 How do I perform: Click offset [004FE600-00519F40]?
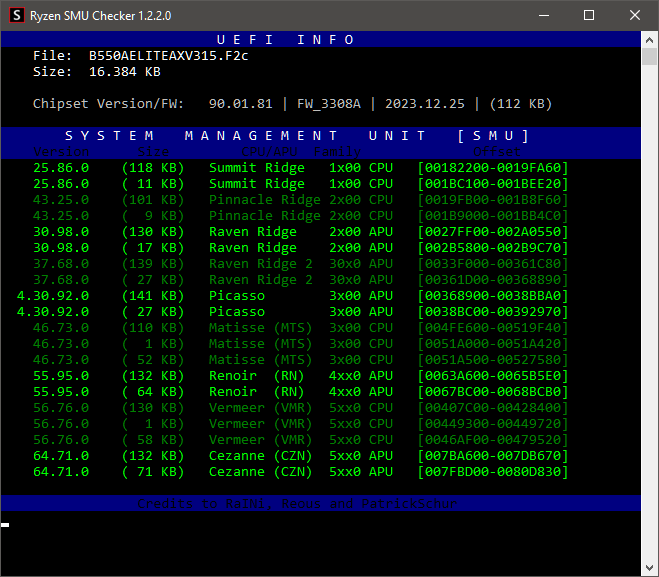click(493, 327)
